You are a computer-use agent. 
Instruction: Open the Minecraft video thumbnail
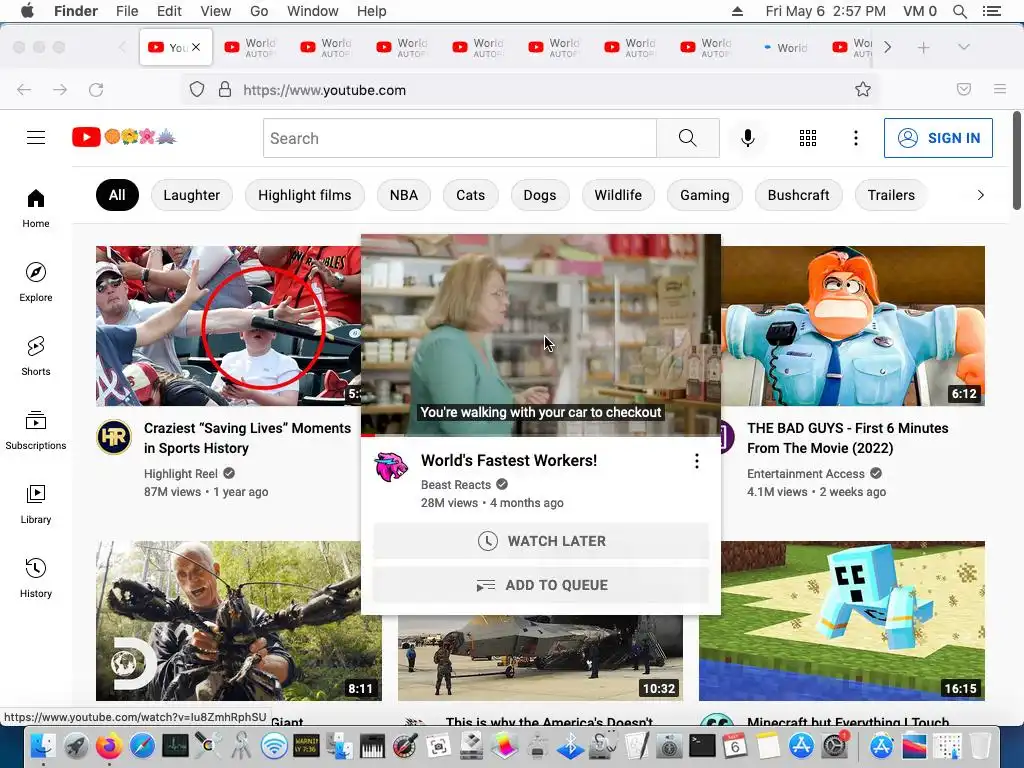[x=842, y=620]
